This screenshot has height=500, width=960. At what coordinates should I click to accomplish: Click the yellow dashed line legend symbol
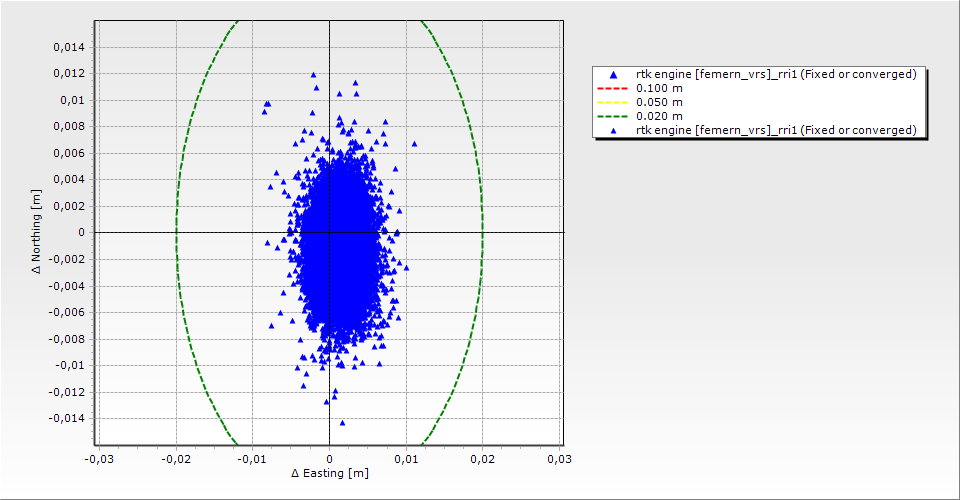click(613, 102)
